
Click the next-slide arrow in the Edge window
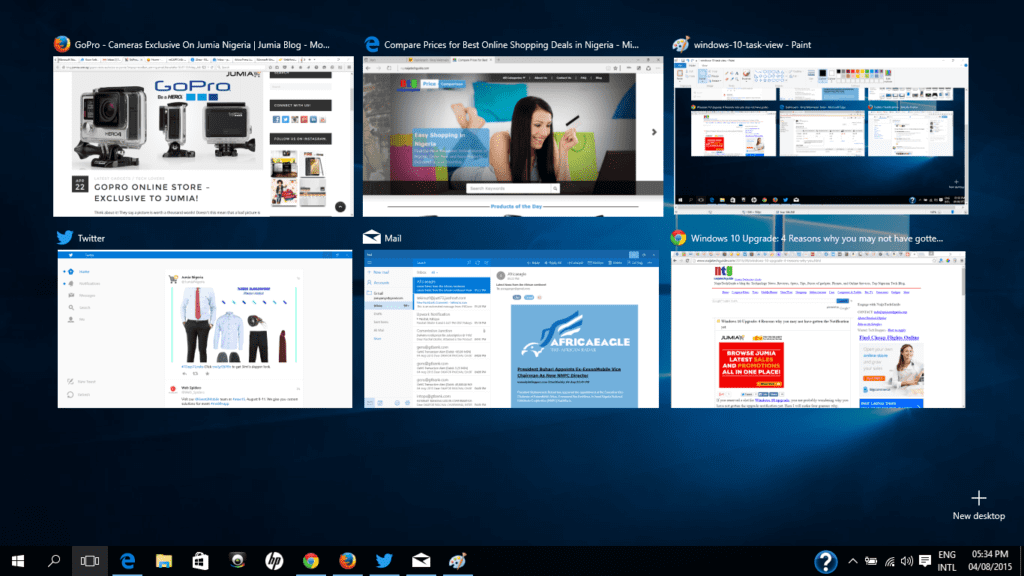click(654, 132)
